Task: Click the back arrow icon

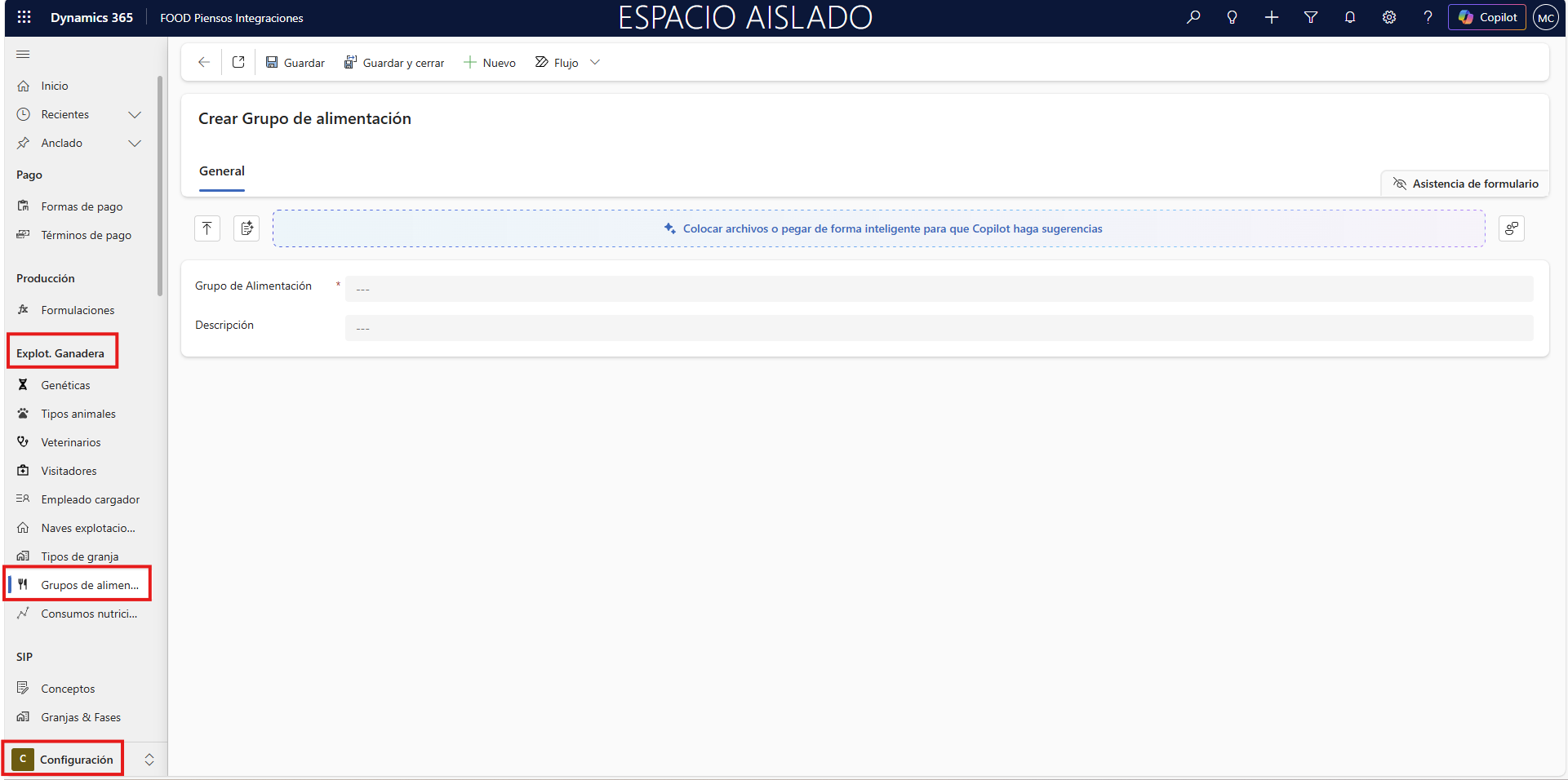Action: (204, 63)
